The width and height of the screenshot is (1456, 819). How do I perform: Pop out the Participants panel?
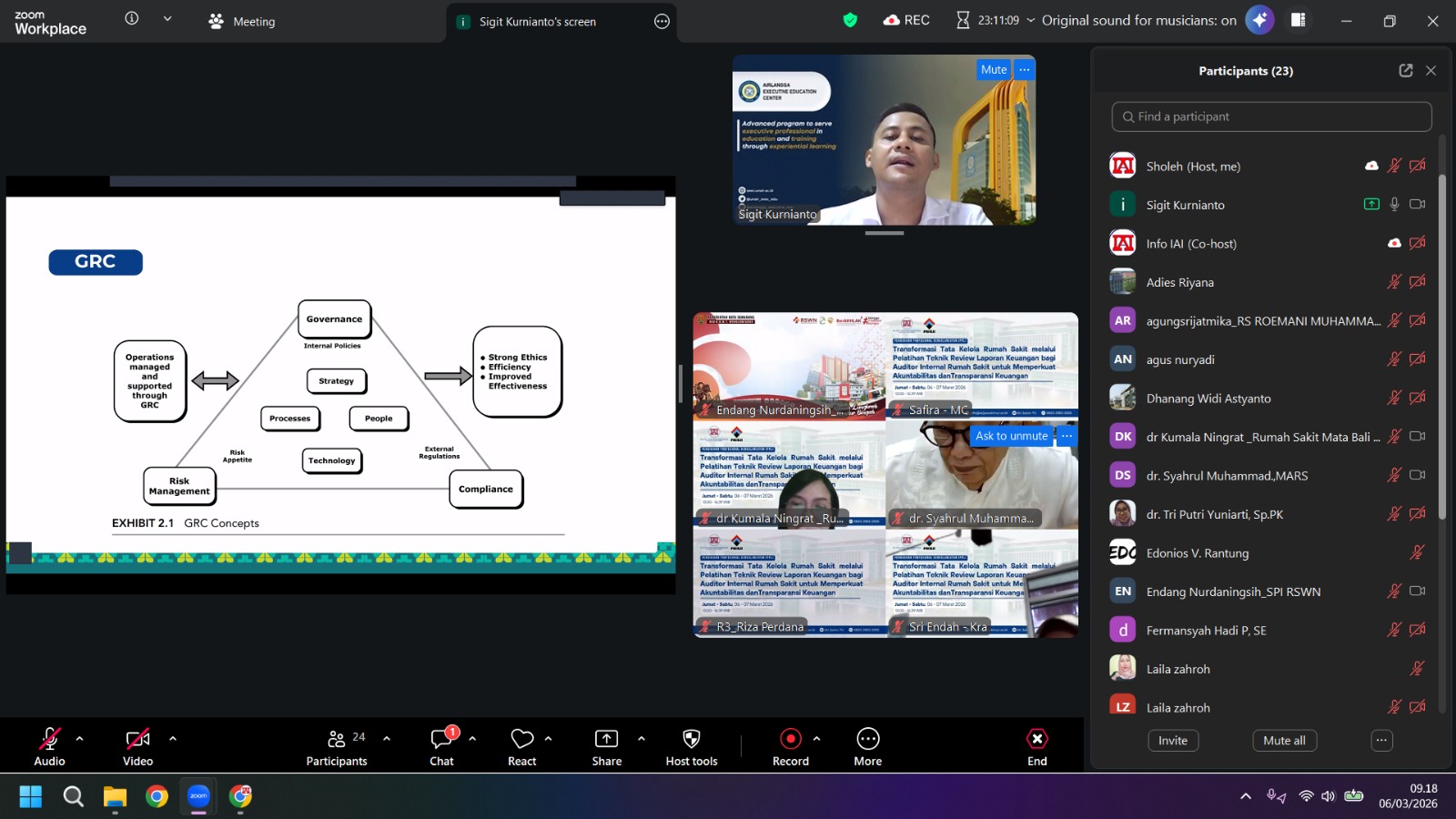coord(1405,71)
